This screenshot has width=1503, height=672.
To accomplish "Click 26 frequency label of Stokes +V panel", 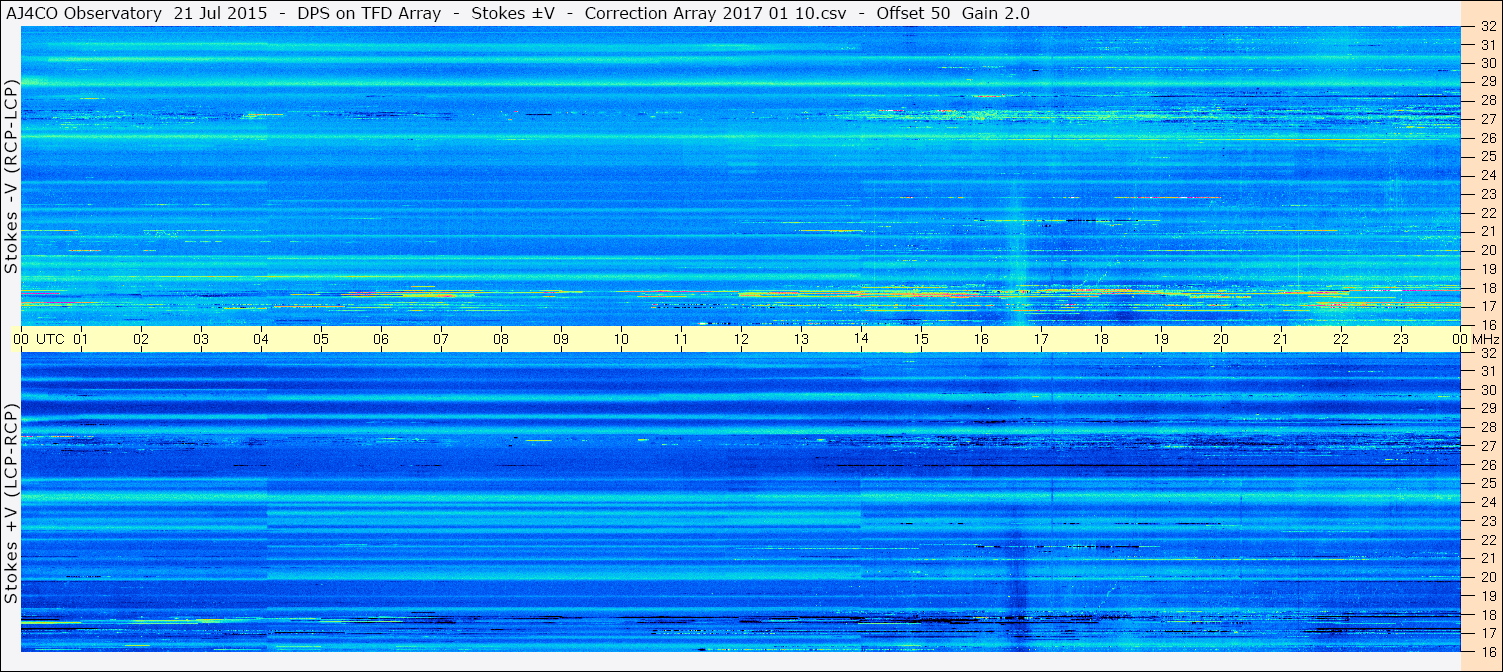I will pyautogui.click(x=1488, y=465).
